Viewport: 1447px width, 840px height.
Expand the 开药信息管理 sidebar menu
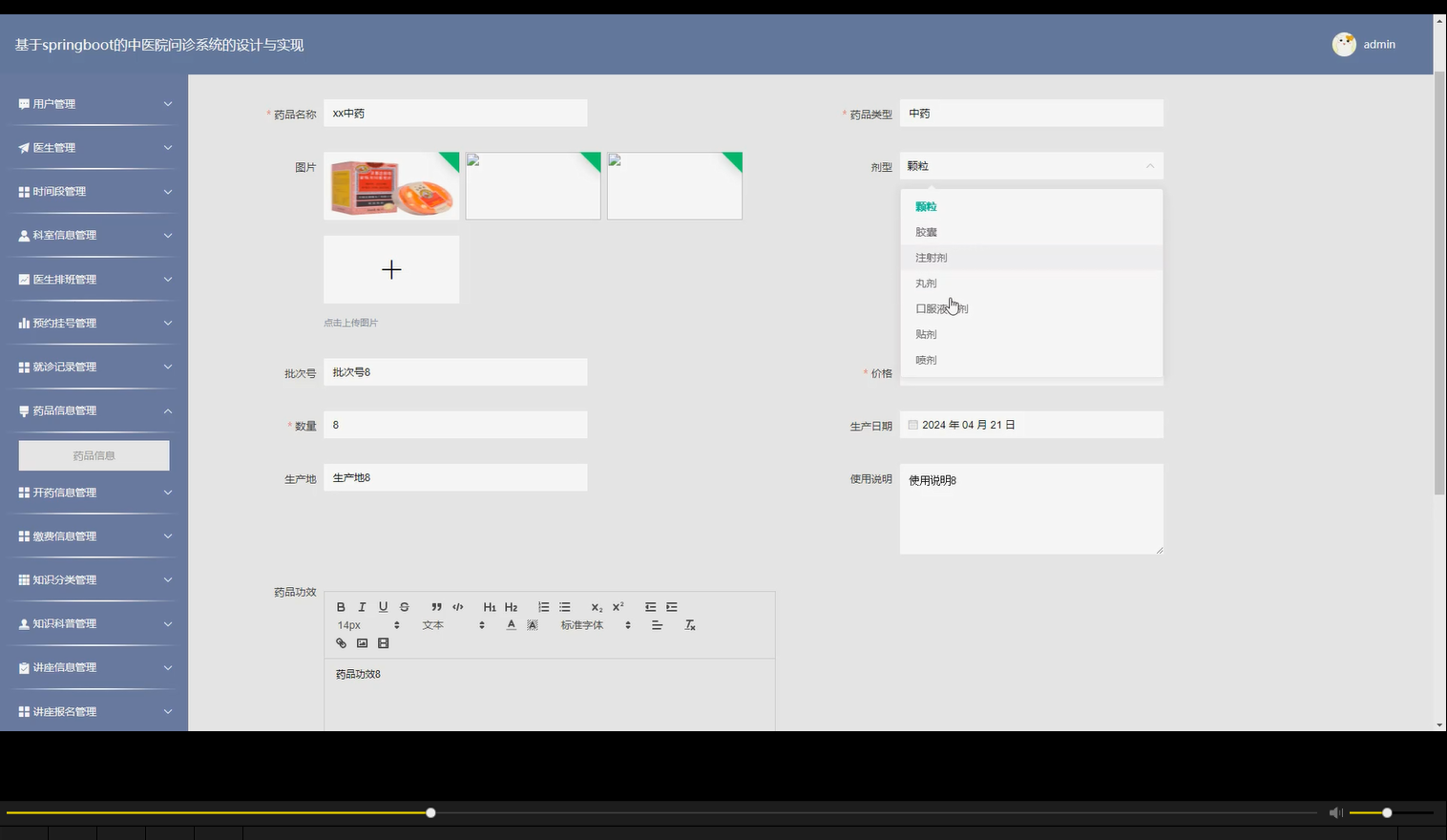(x=94, y=493)
